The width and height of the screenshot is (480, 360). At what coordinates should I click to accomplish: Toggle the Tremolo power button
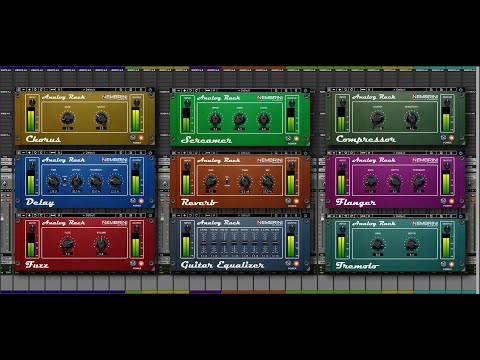click(451, 264)
